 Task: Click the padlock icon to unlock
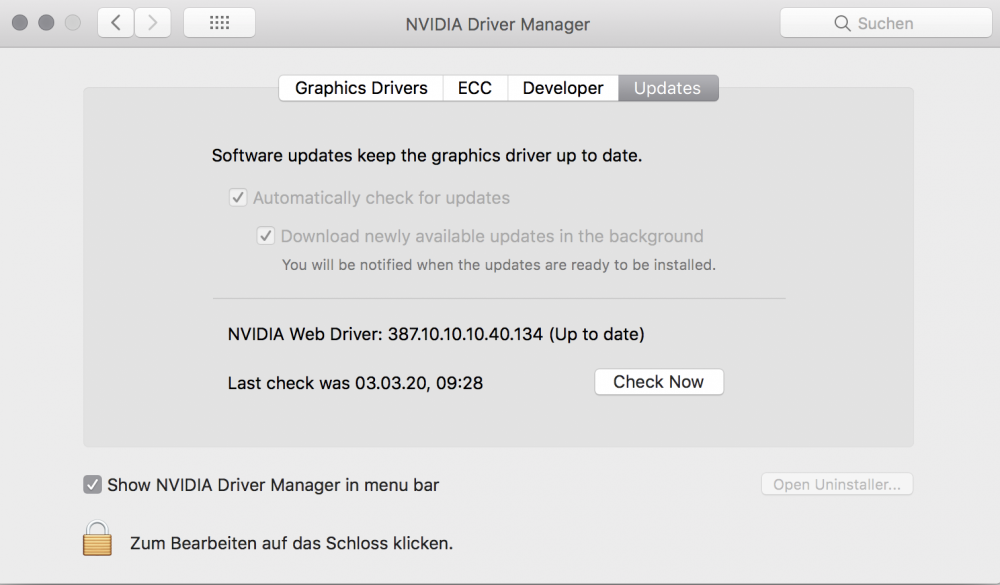coord(97,538)
